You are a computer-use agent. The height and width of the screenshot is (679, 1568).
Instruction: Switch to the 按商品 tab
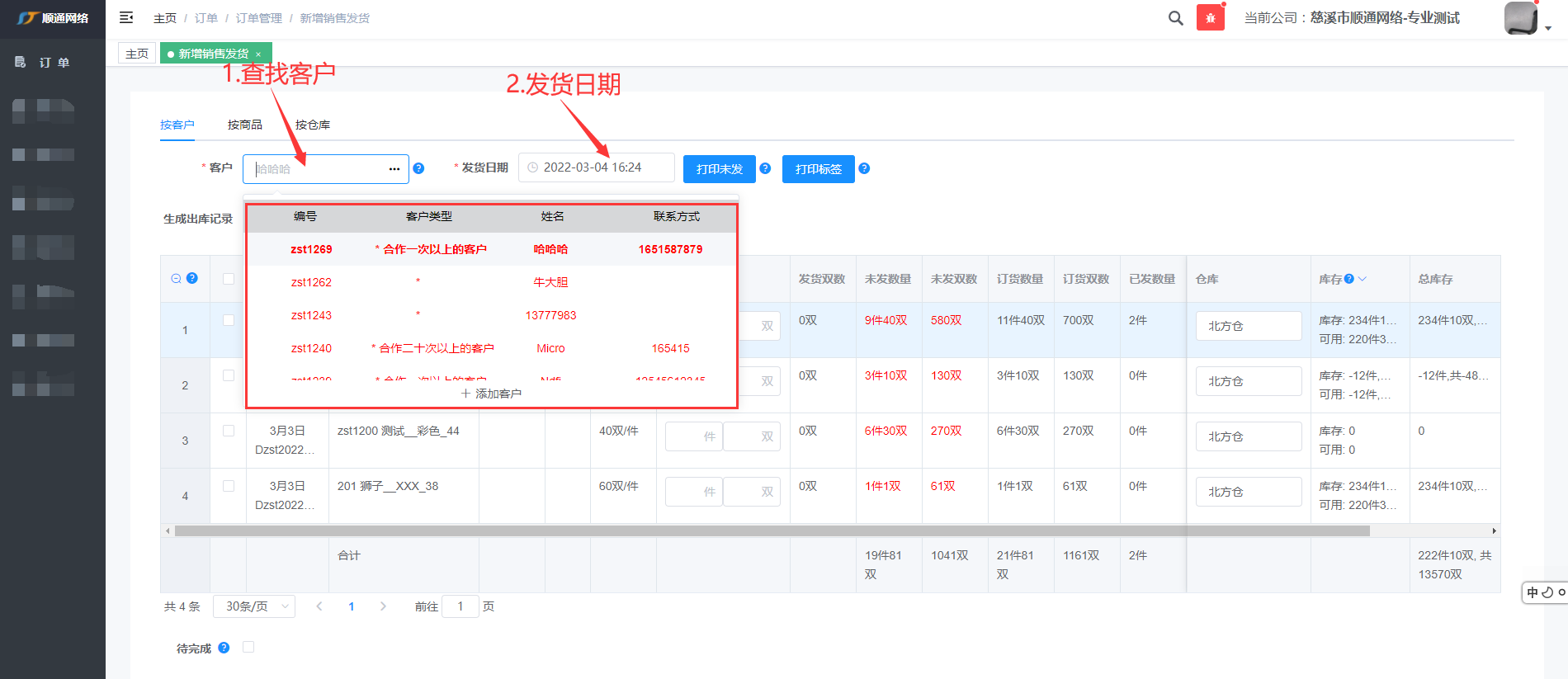[x=245, y=125]
